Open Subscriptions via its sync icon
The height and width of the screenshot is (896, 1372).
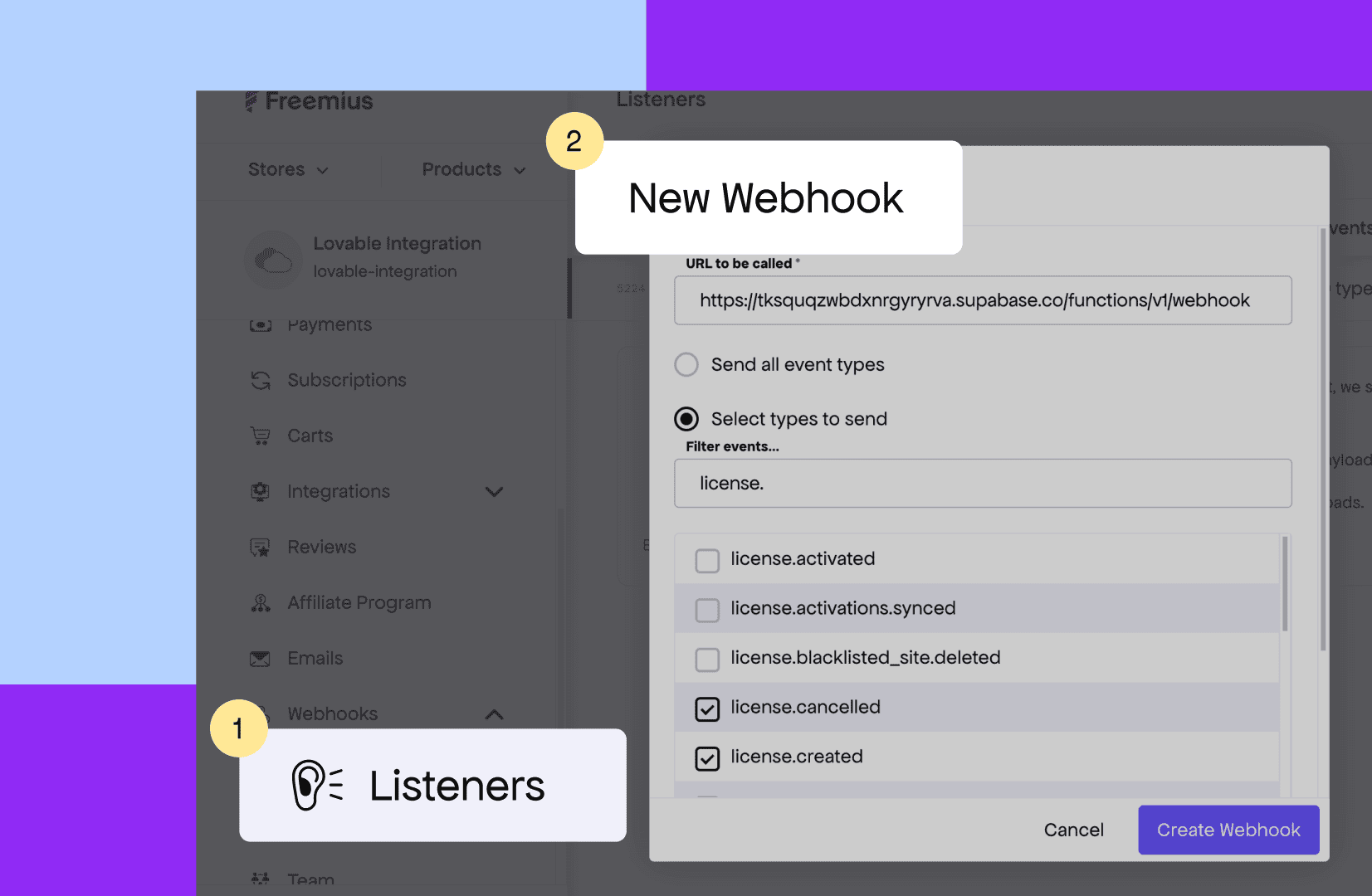(x=261, y=380)
